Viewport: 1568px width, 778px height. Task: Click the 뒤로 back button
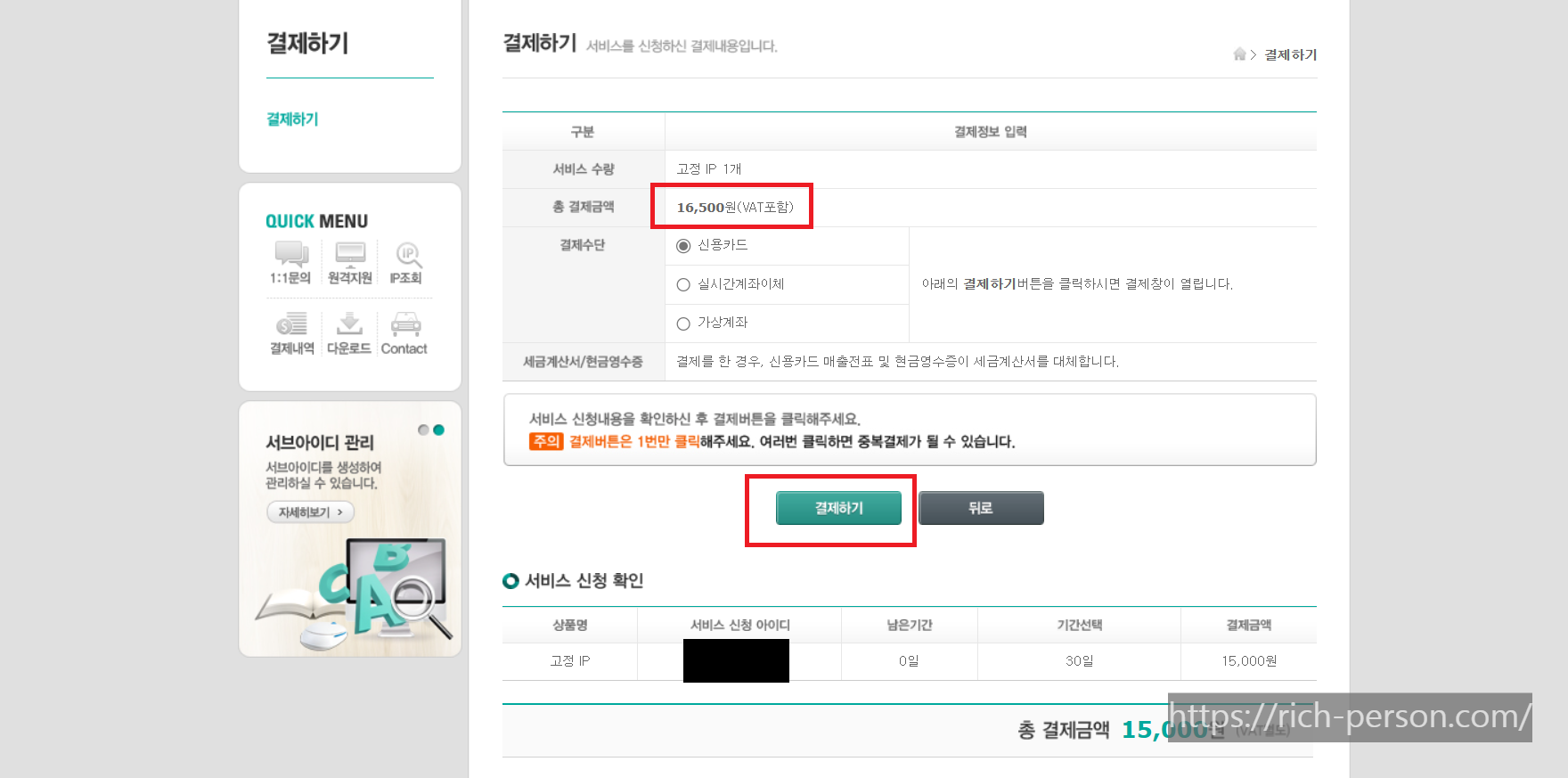click(x=981, y=508)
